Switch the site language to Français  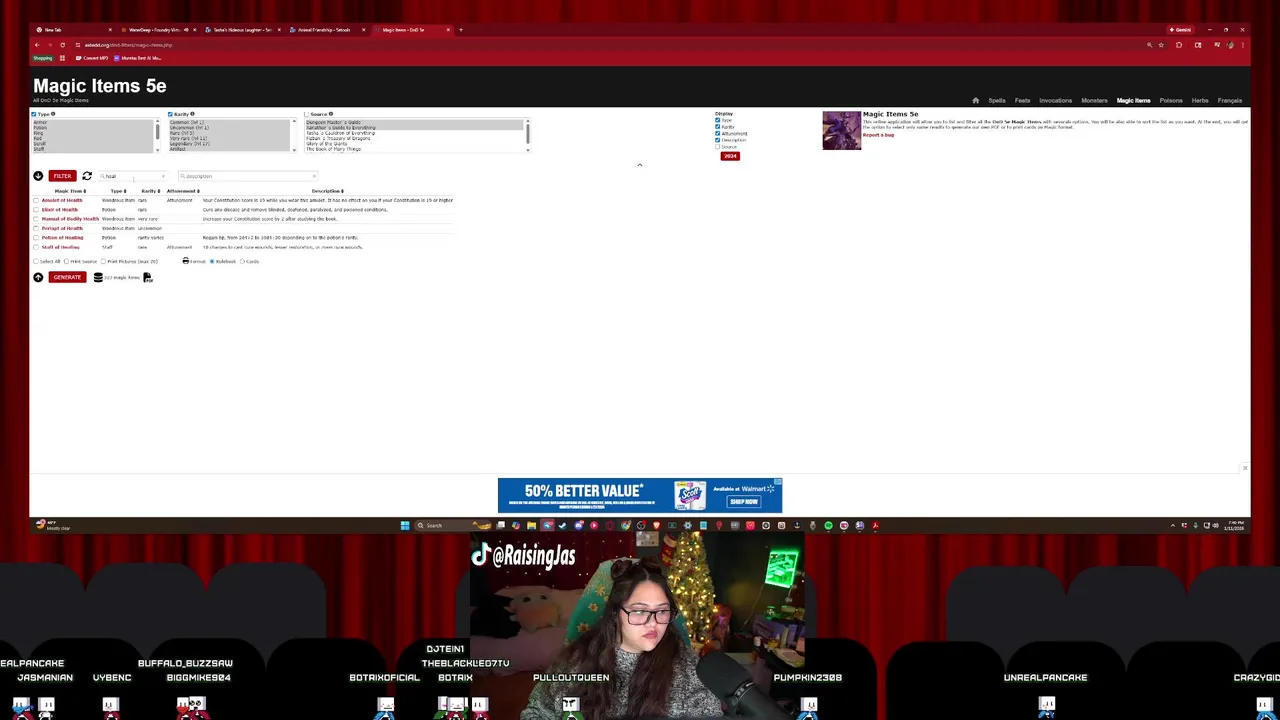point(1230,100)
